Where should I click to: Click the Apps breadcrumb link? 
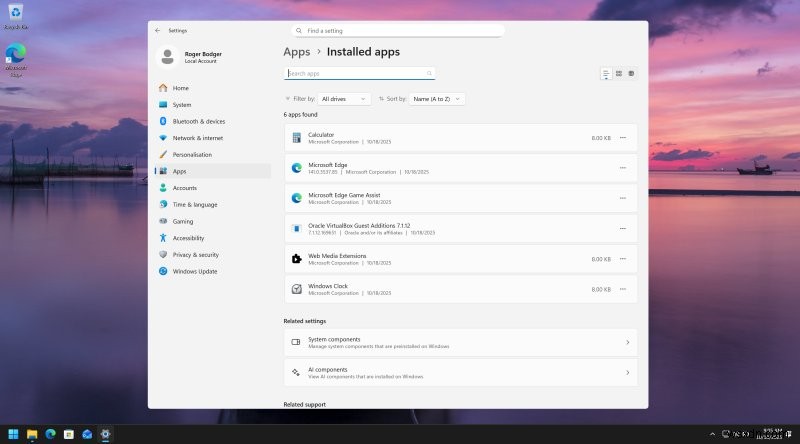[x=297, y=52]
